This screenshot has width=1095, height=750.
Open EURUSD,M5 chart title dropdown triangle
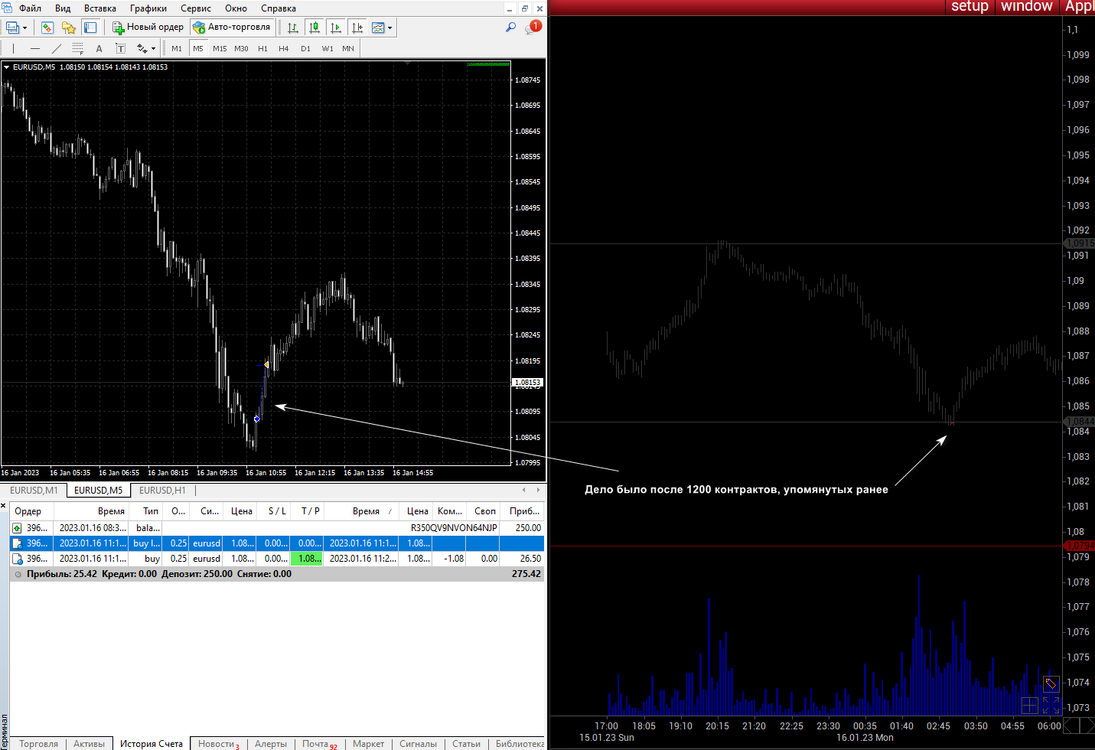pos(6,67)
